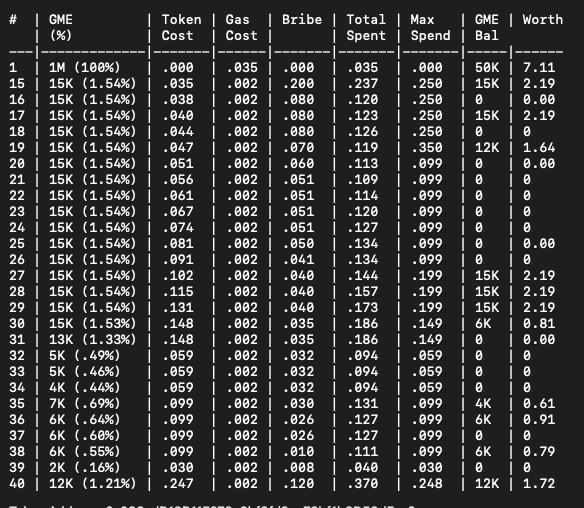This screenshot has width=584, height=508.
Task: Click the 'Max Spend' column header
Action: click(x=430, y=28)
